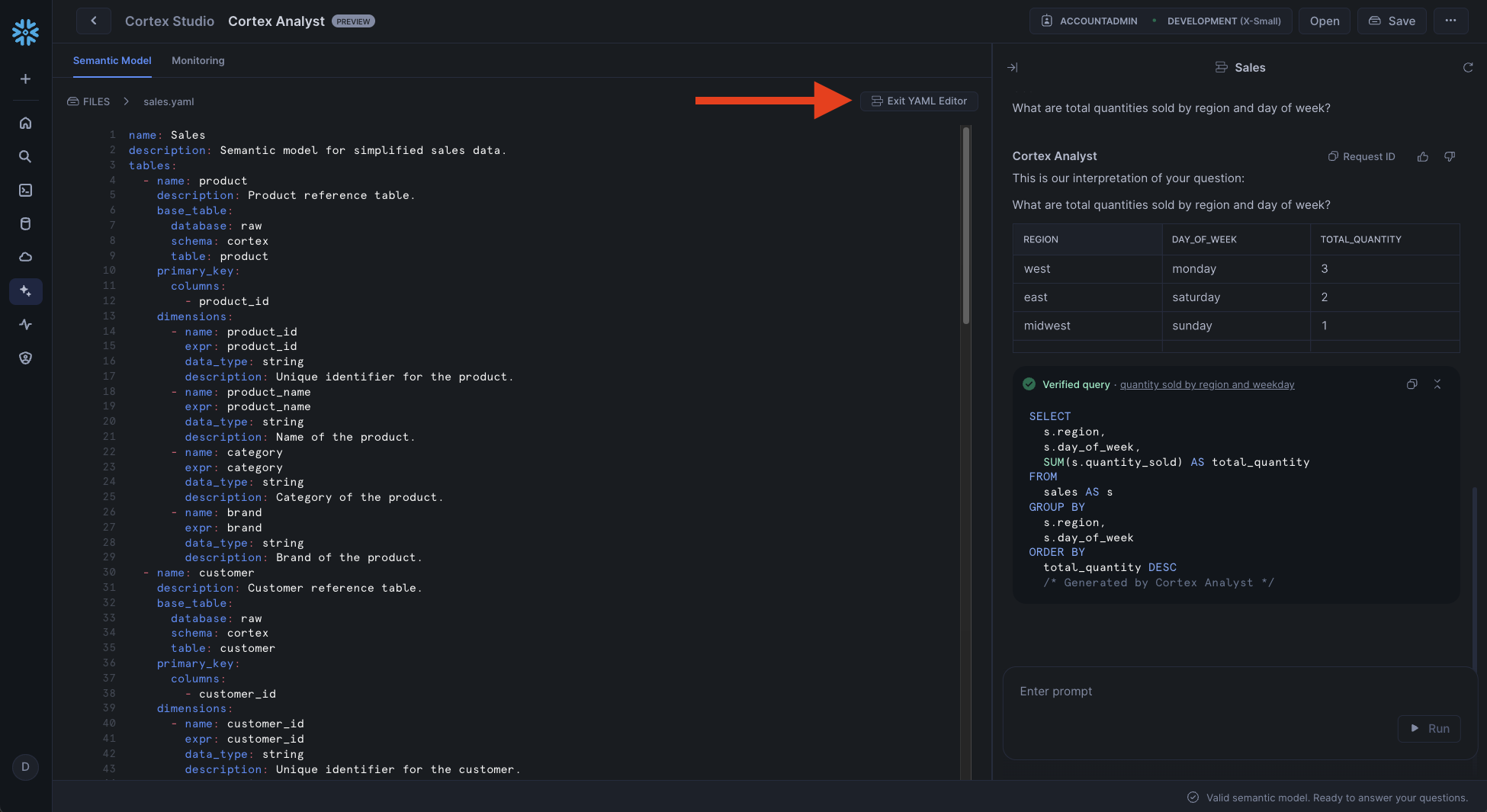This screenshot has height=812, width=1487.
Task: Click the FILES folder icon
Action: [x=73, y=101]
